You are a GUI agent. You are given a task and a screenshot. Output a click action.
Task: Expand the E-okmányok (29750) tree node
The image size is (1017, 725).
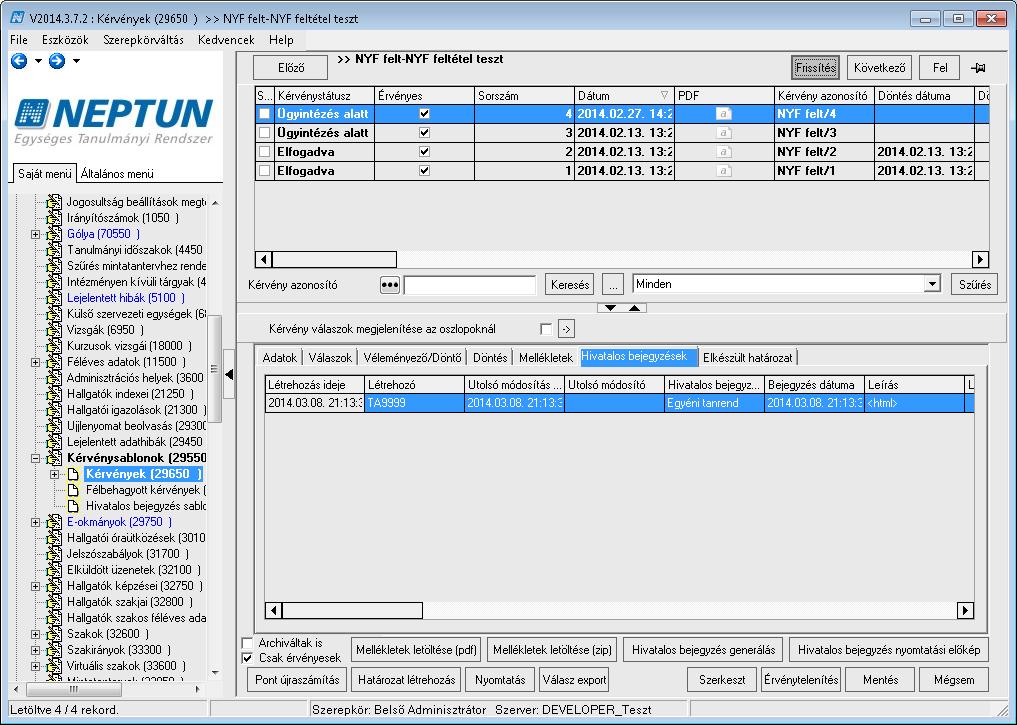(x=36, y=522)
